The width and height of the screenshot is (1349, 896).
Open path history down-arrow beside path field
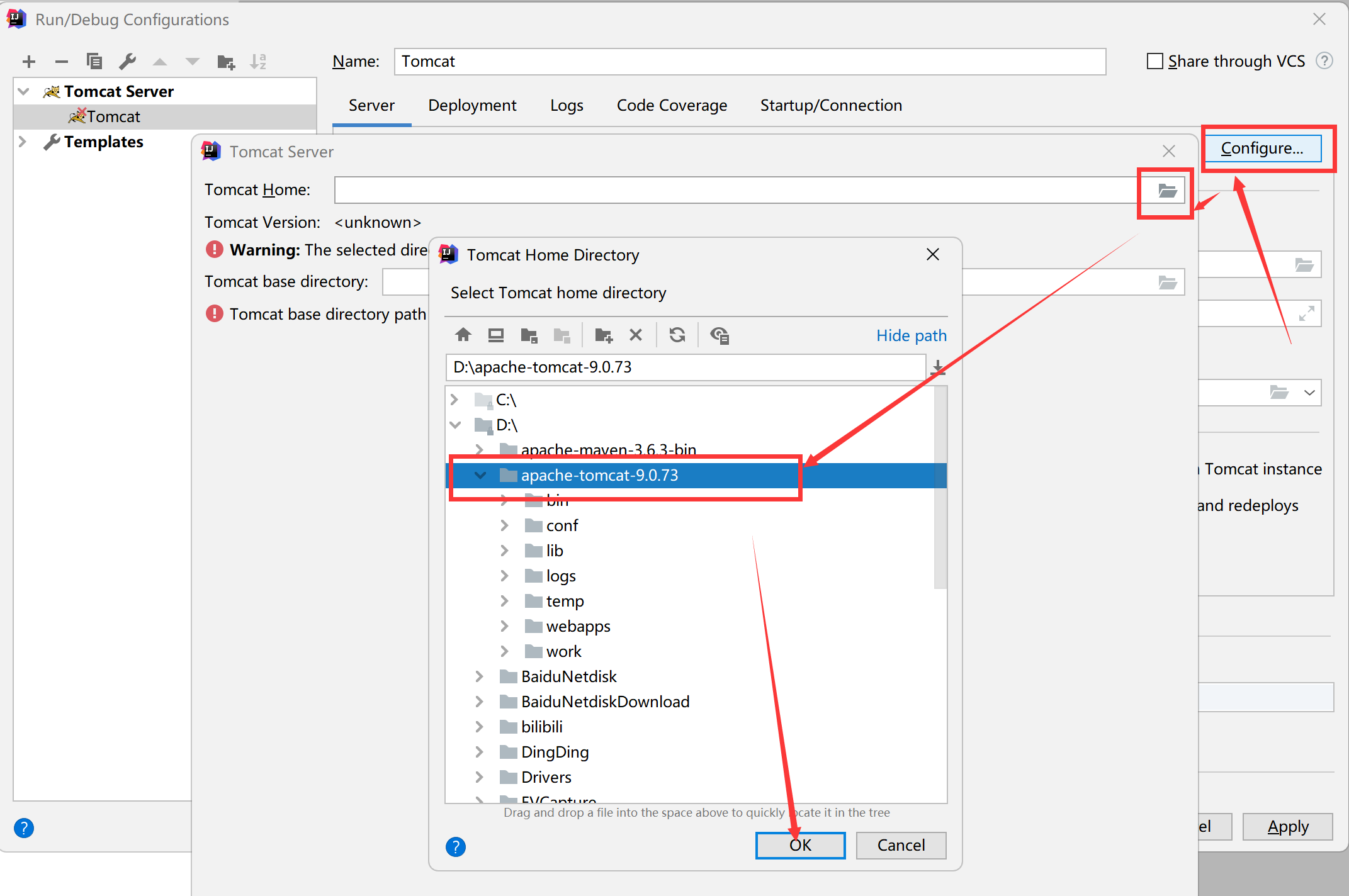(x=938, y=367)
